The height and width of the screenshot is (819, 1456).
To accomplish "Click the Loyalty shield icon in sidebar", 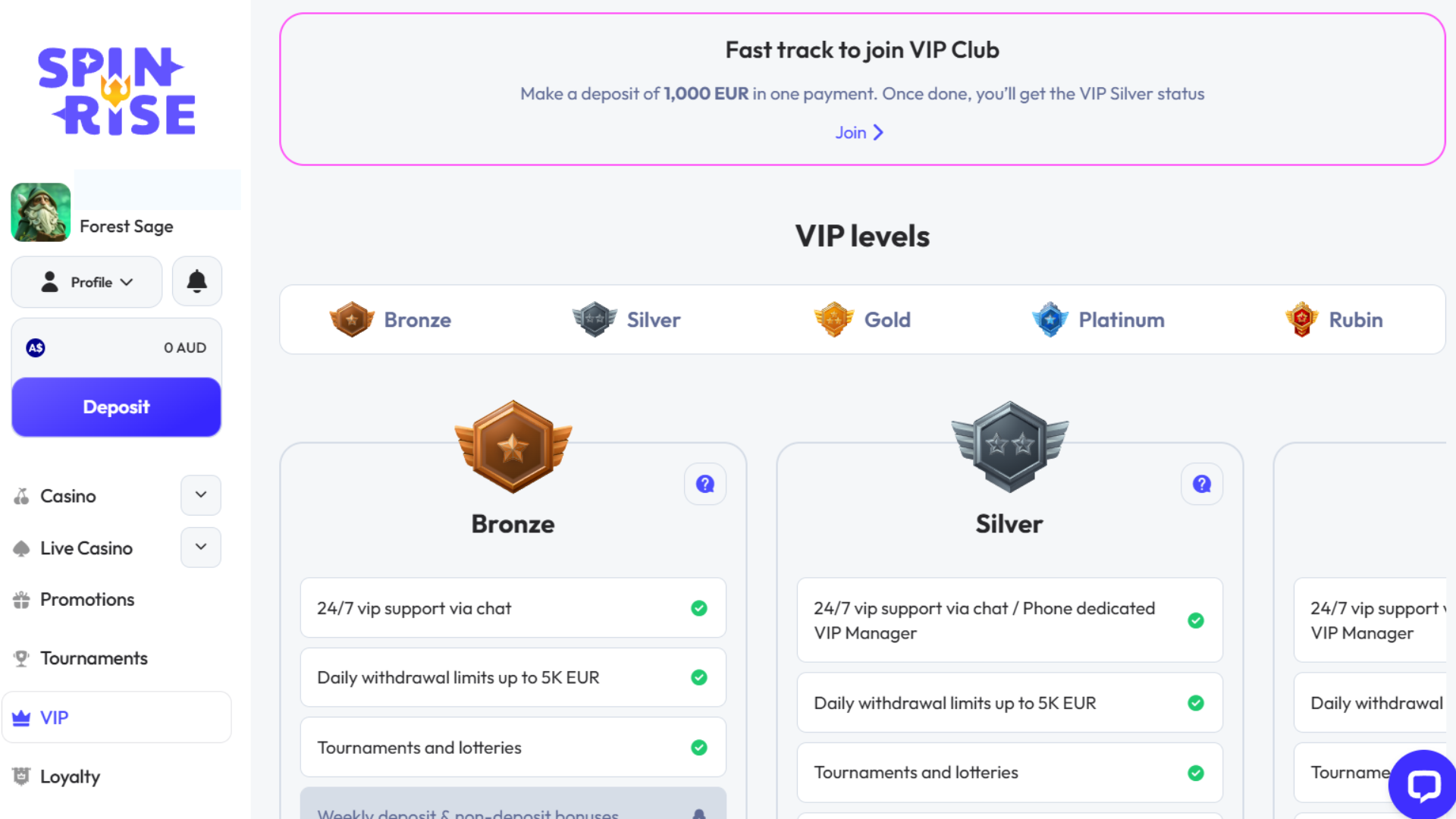I will tap(21, 777).
